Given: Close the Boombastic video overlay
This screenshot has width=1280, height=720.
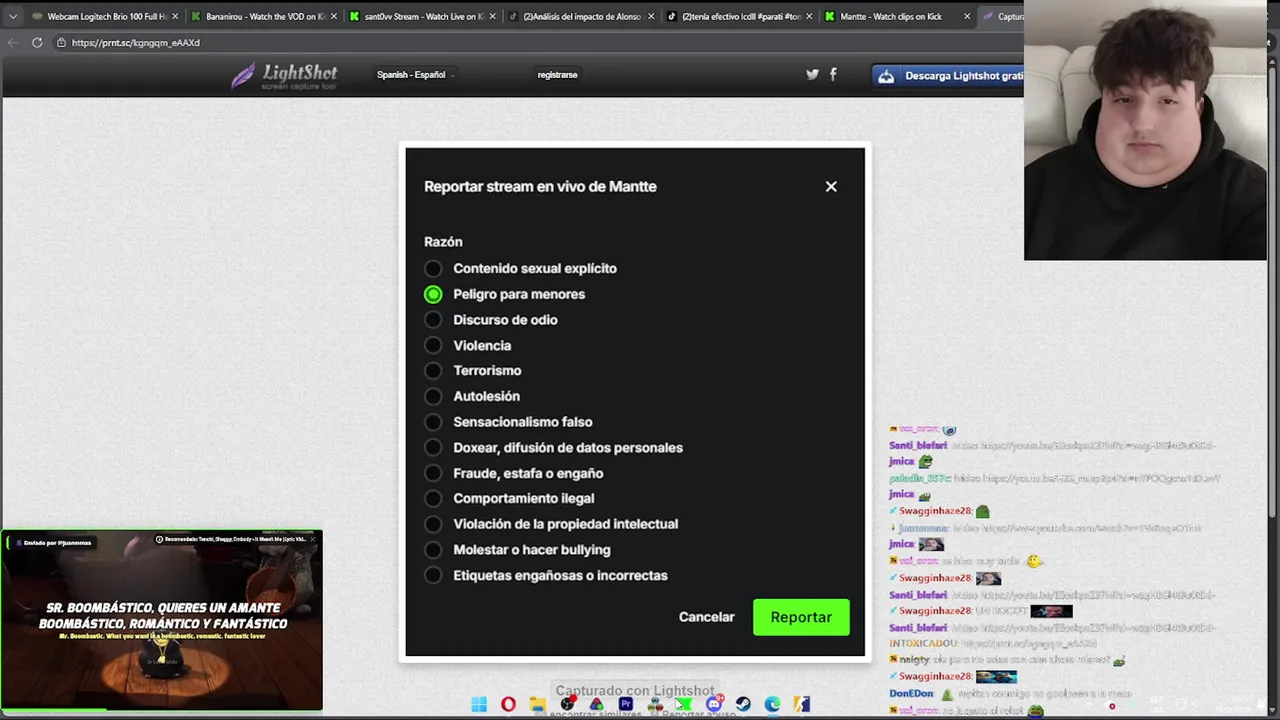Looking at the screenshot, I should pos(313,539).
